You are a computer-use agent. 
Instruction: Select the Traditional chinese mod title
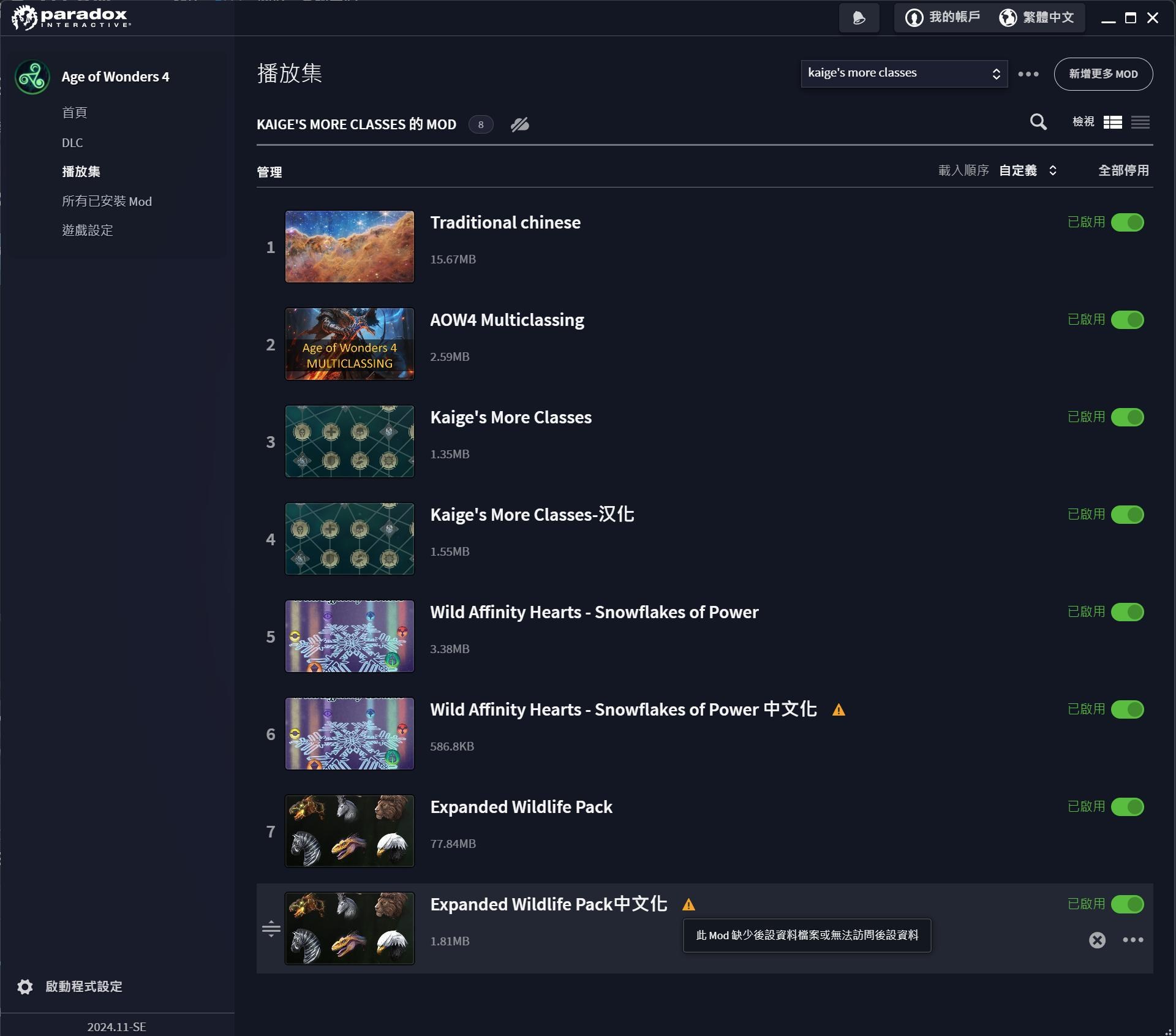click(x=505, y=223)
